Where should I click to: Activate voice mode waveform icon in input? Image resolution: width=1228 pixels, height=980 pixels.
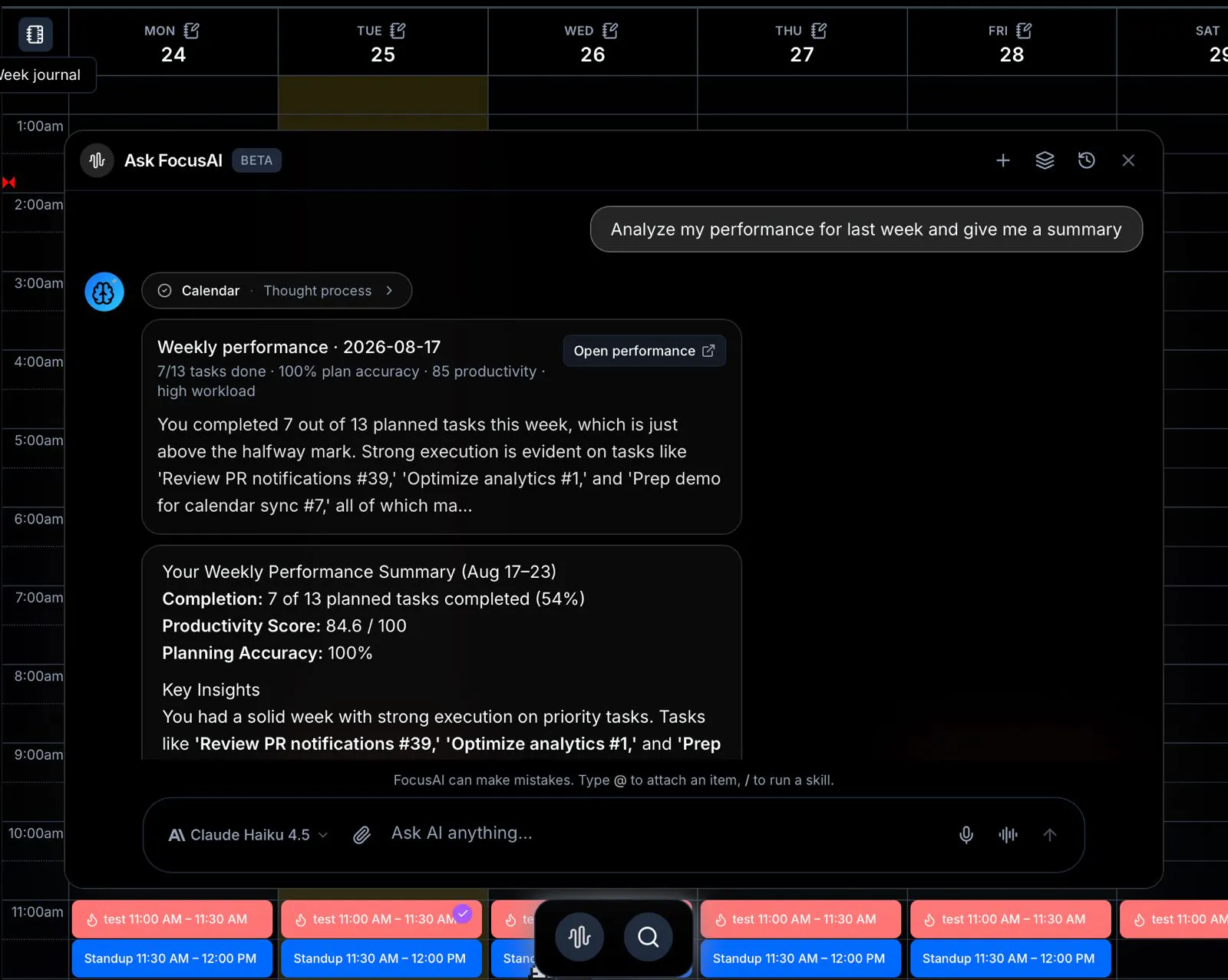[1008, 835]
